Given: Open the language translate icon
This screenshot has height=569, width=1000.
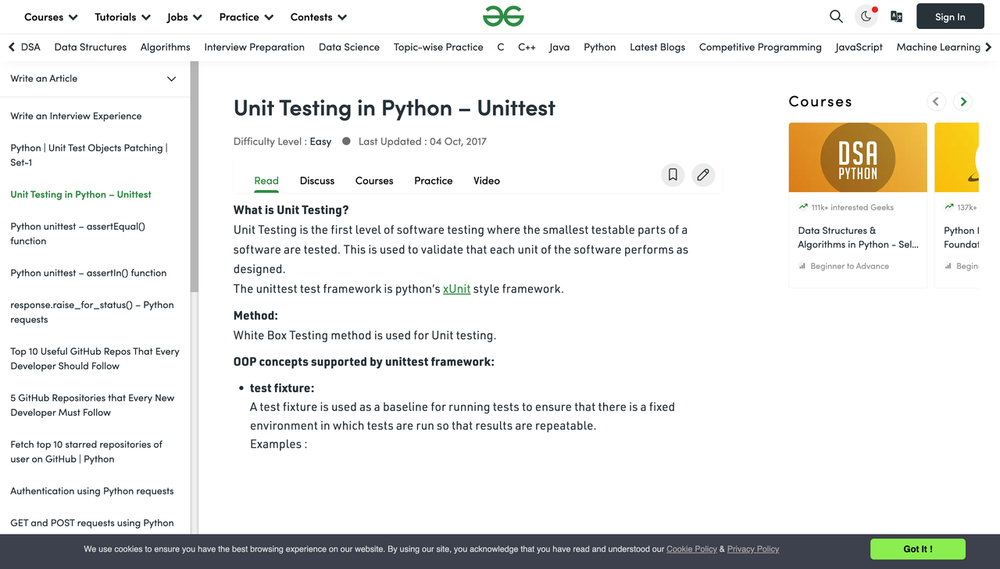Looking at the screenshot, I should point(896,16).
